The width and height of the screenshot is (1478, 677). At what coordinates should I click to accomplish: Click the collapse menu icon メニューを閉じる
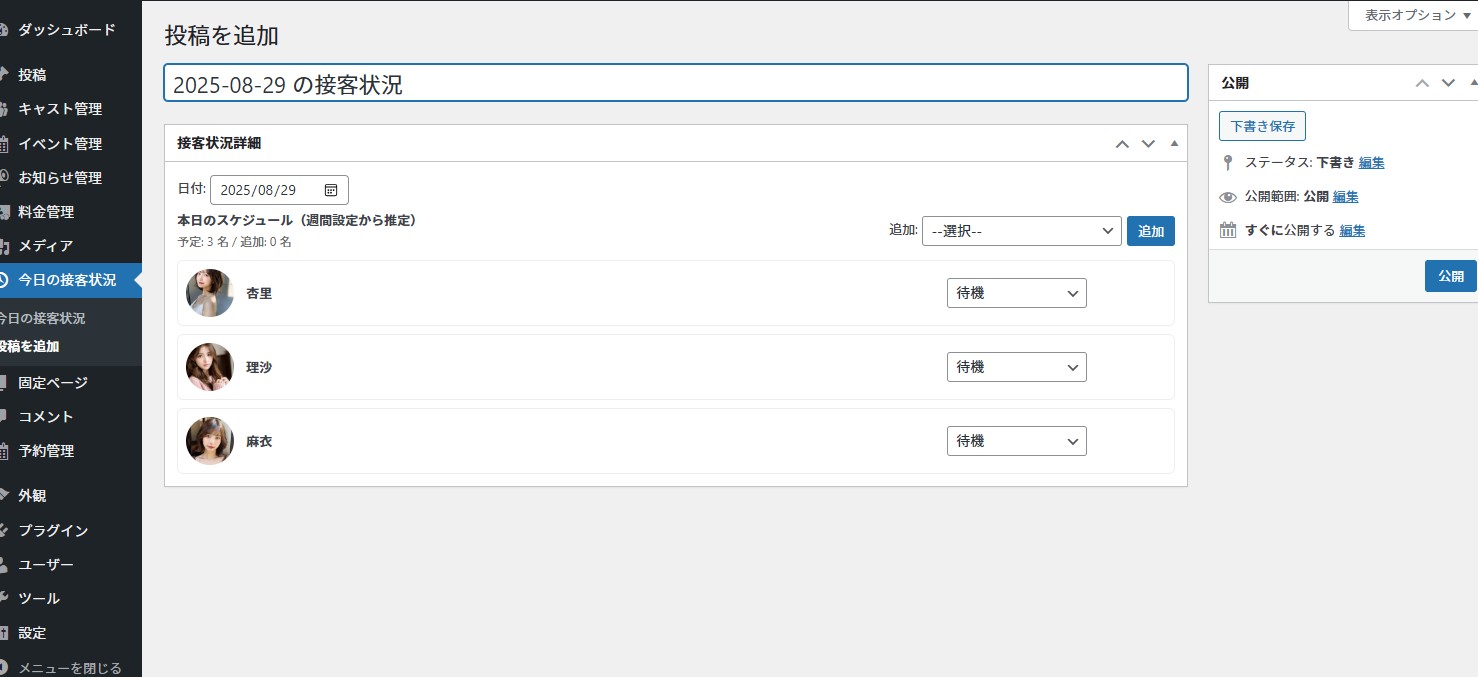click(5, 667)
